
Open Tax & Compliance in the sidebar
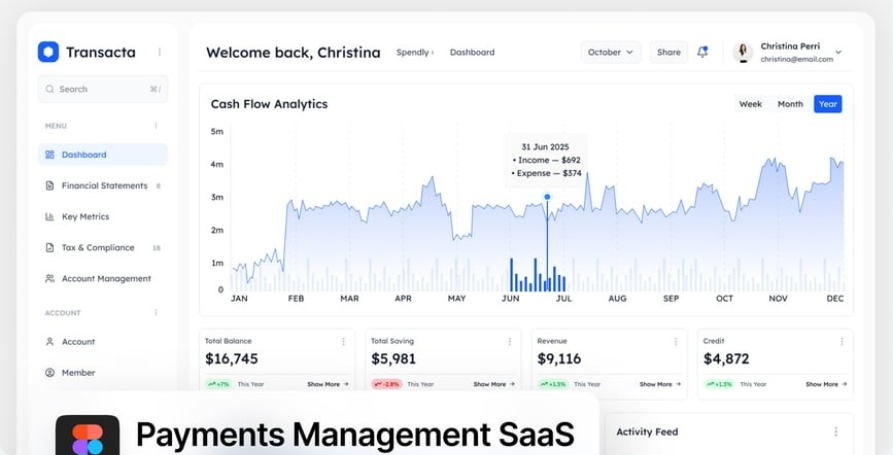pyautogui.click(x=103, y=248)
